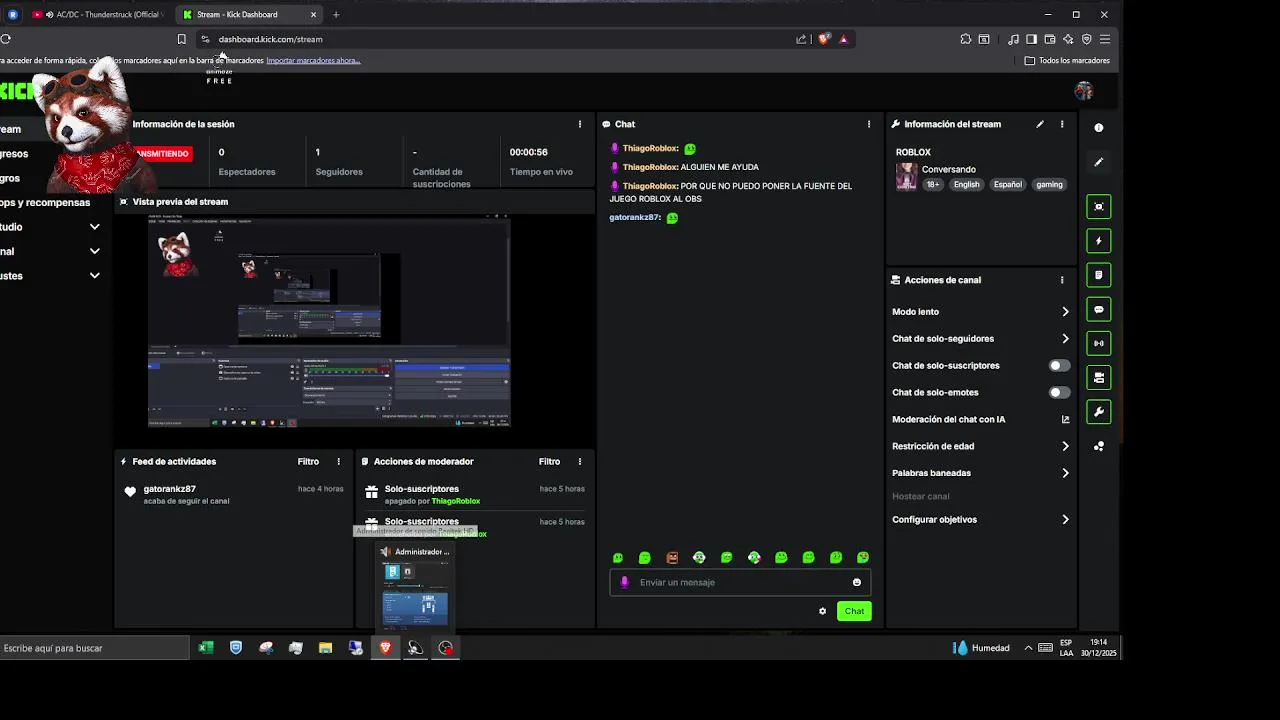Click Humedad weather widget in taskbar

(981, 648)
